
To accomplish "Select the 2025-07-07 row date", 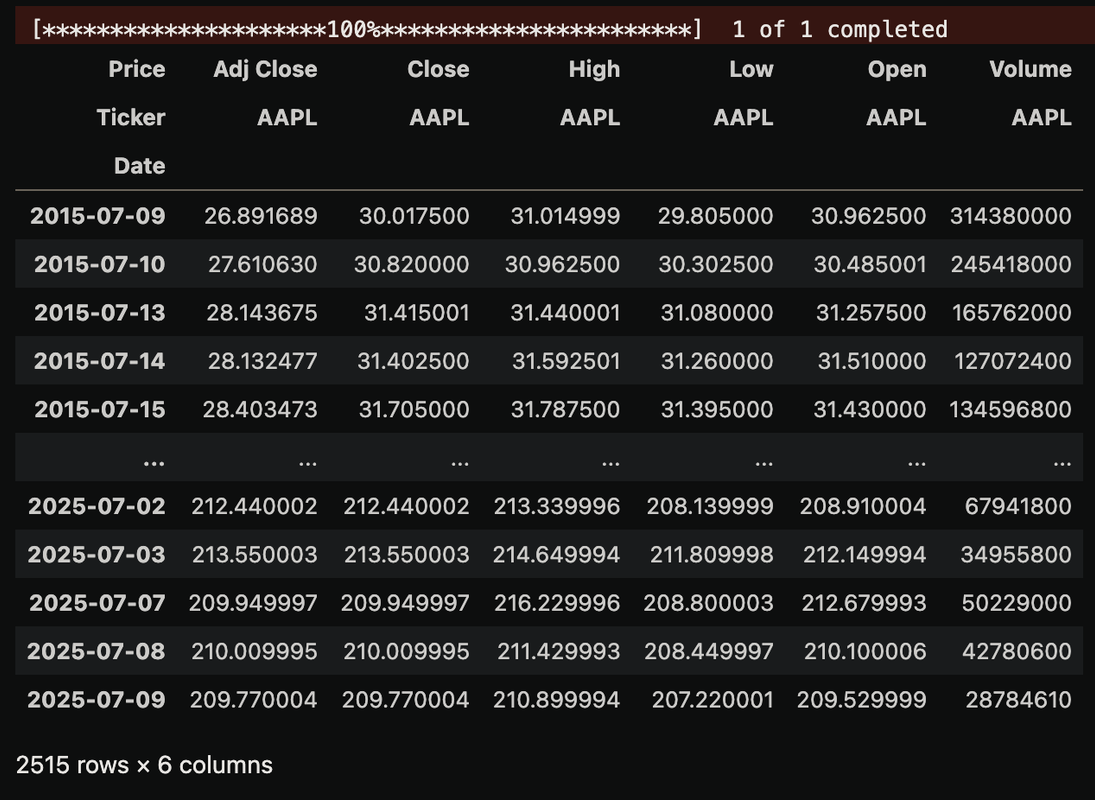I will (x=97, y=602).
